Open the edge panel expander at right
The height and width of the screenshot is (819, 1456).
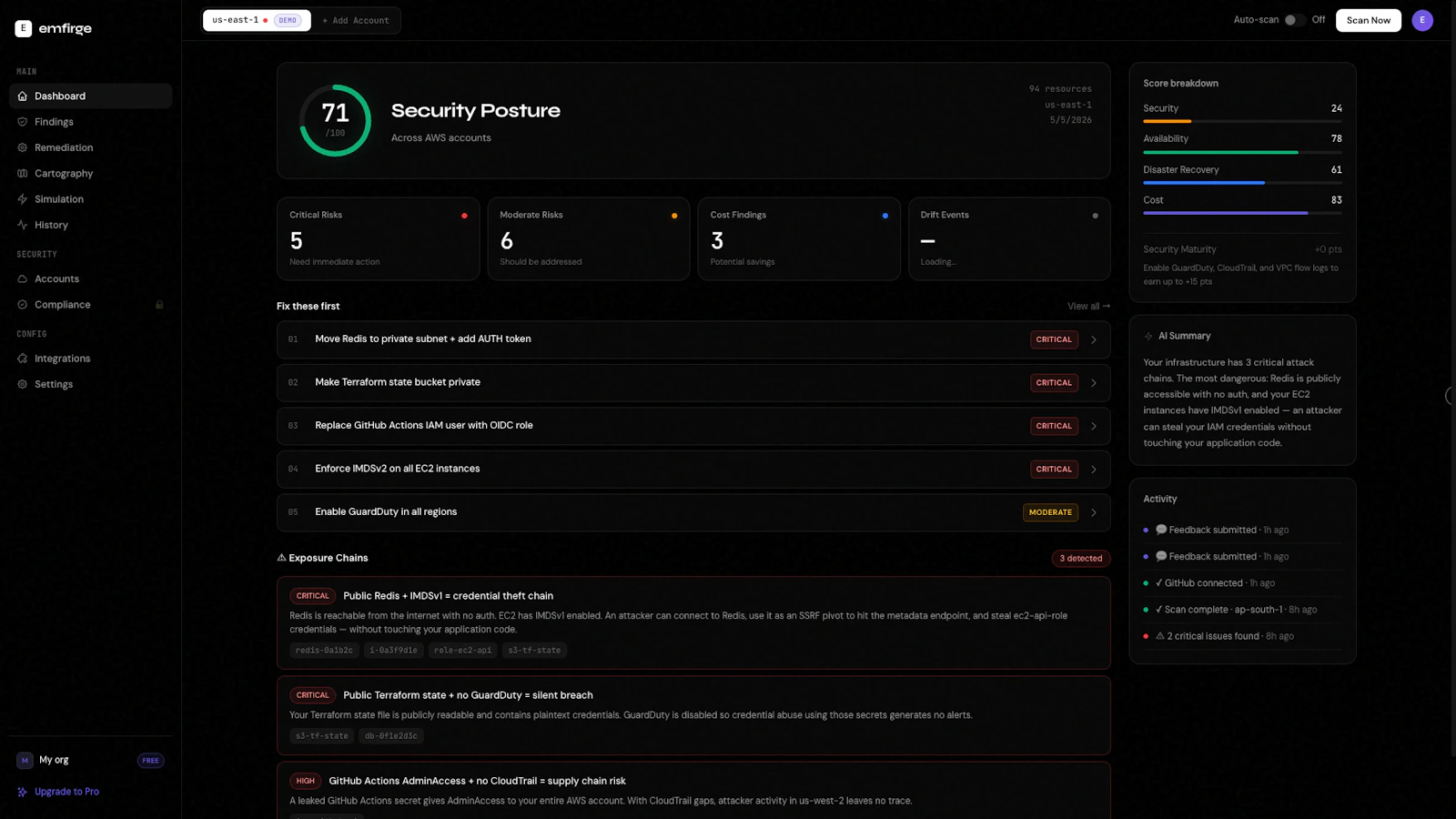[x=1451, y=396]
